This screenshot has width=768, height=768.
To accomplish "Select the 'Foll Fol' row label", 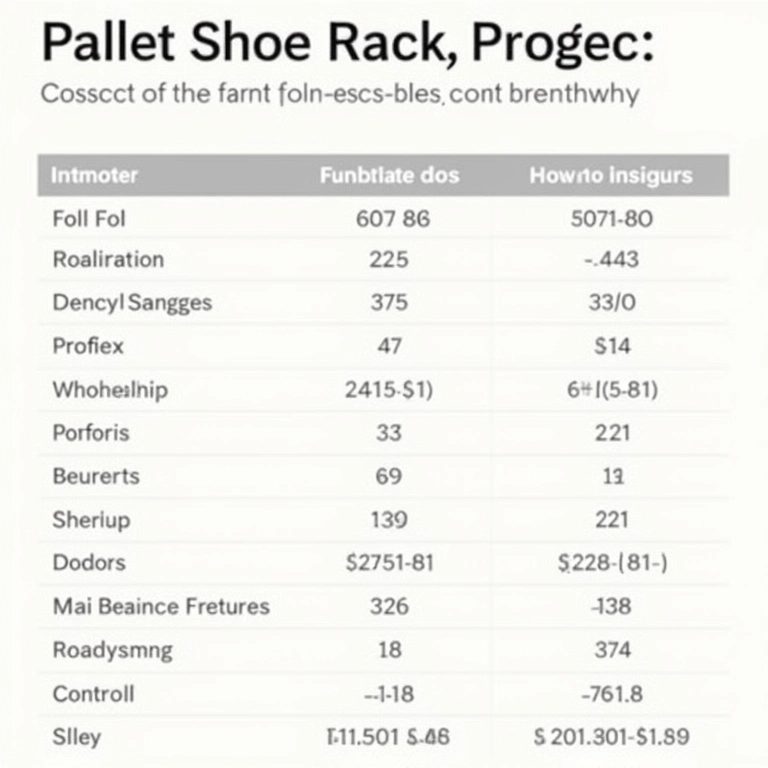I will pyautogui.click(x=88, y=217).
